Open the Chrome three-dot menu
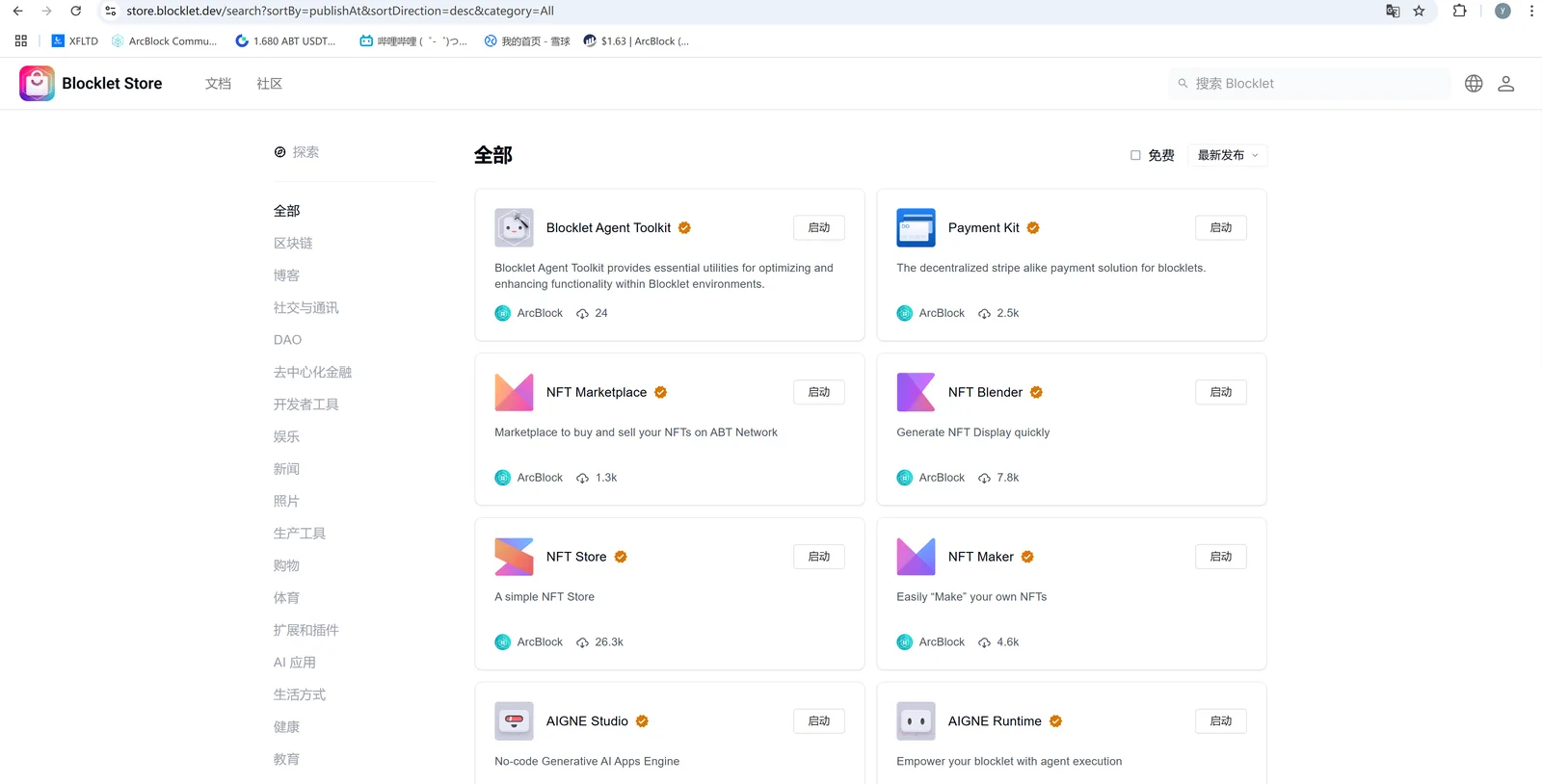Viewport: 1542px width, 784px height. [1531, 12]
